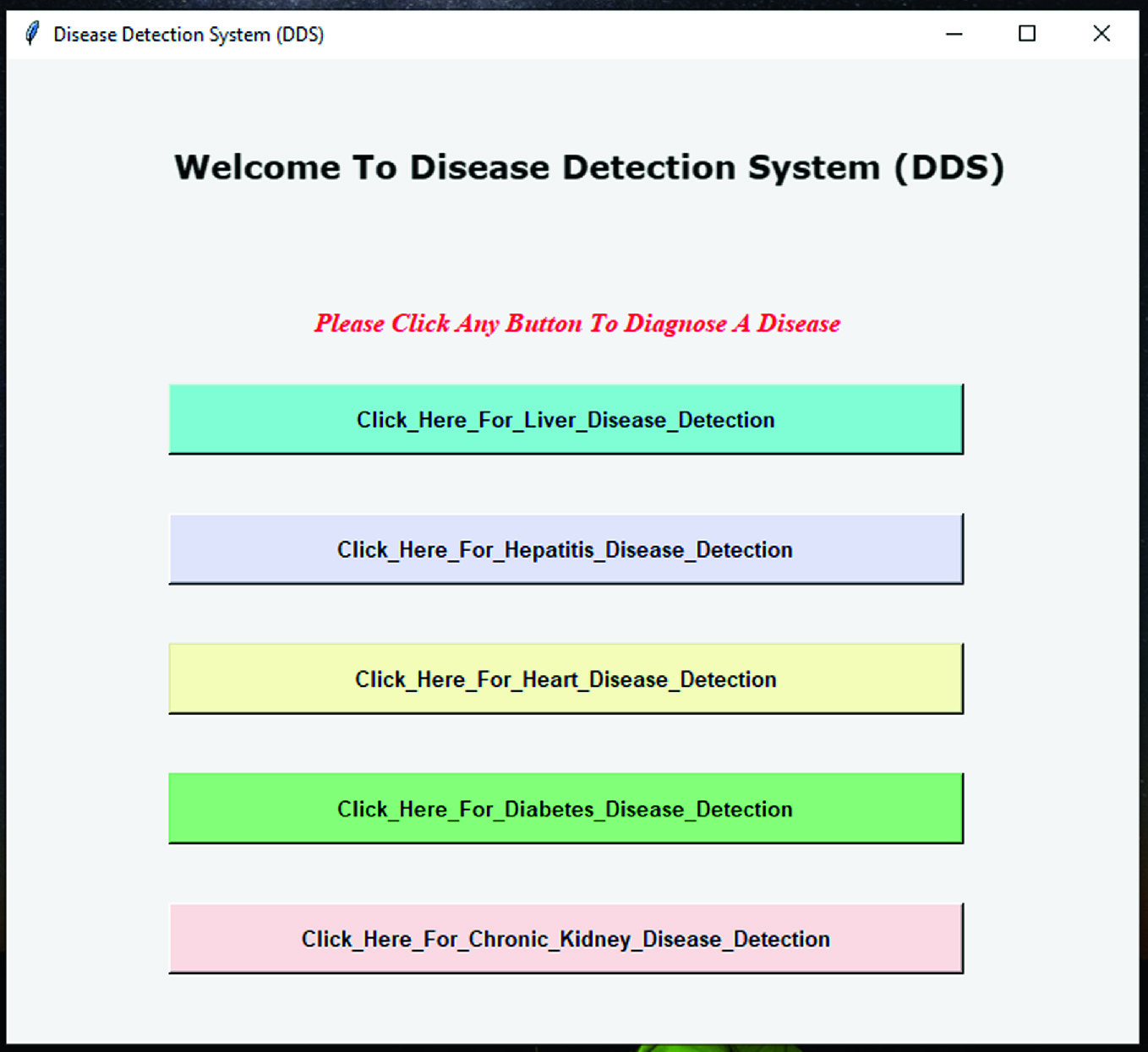Start Heart Disease Detection
The width and height of the screenshot is (1148, 1052).
coord(566,679)
